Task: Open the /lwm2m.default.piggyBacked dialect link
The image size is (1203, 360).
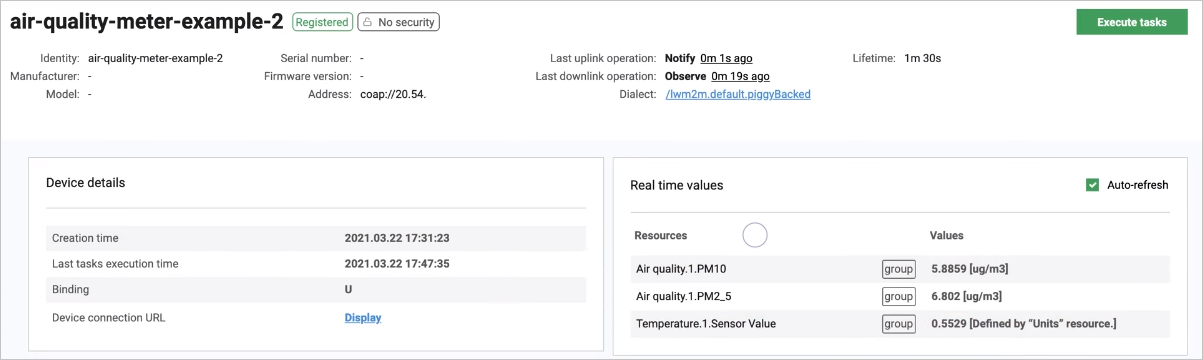Action: coord(738,94)
